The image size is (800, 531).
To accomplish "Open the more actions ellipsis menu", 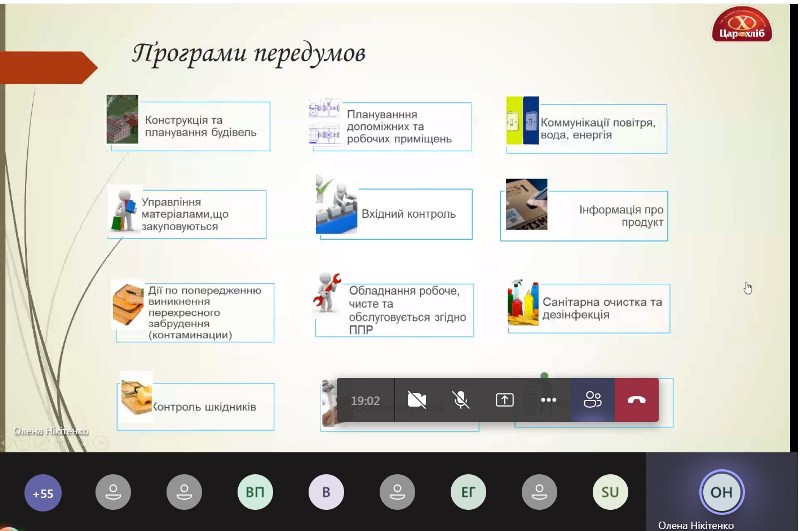I will [x=548, y=400].
